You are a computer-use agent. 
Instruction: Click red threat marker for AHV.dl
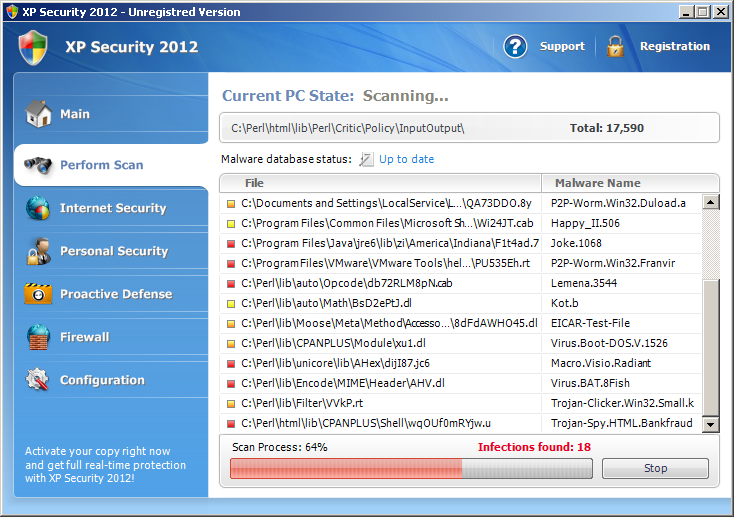[x=231, y=384]
